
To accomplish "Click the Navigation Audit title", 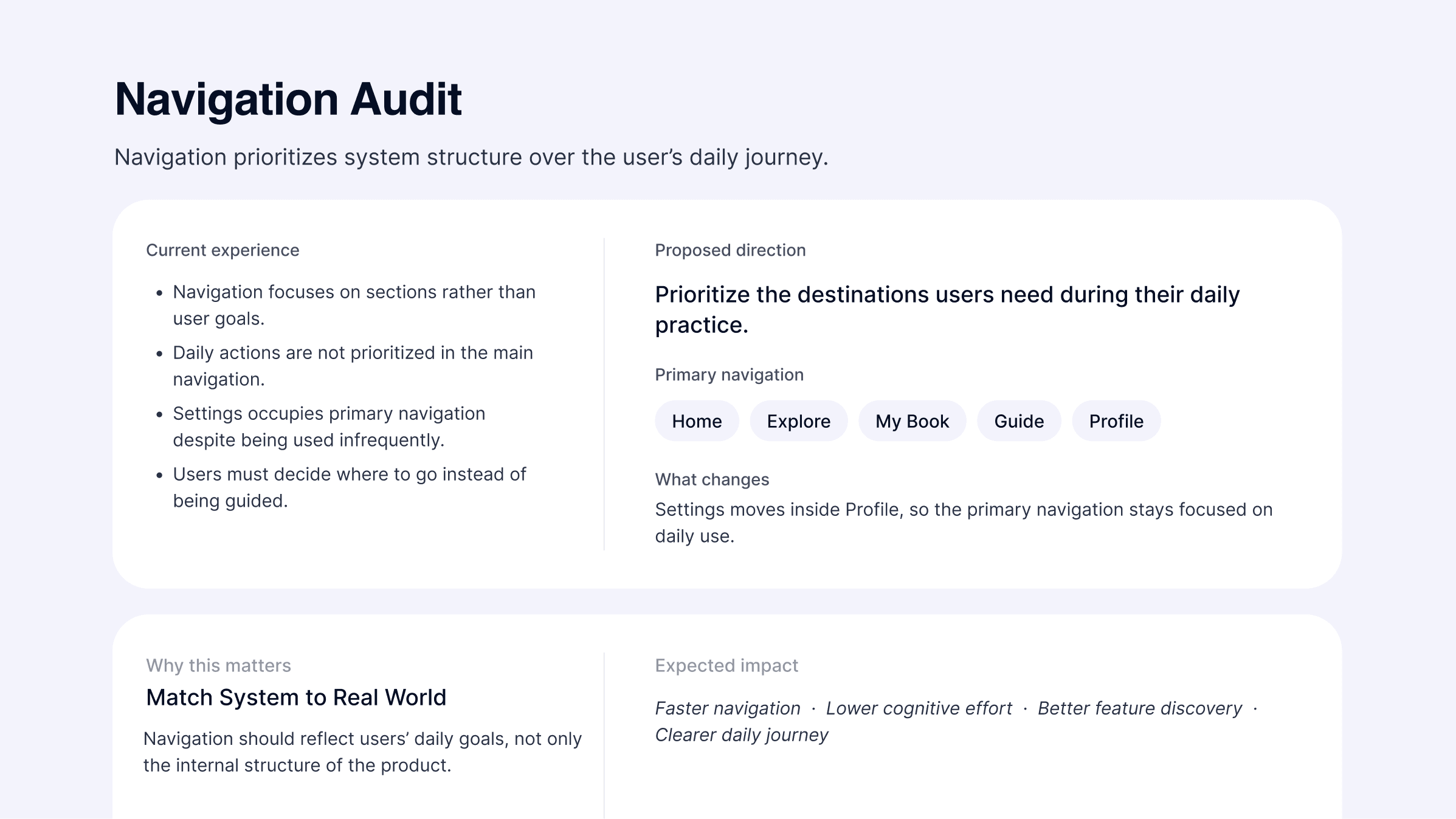I will pos(288,99).
